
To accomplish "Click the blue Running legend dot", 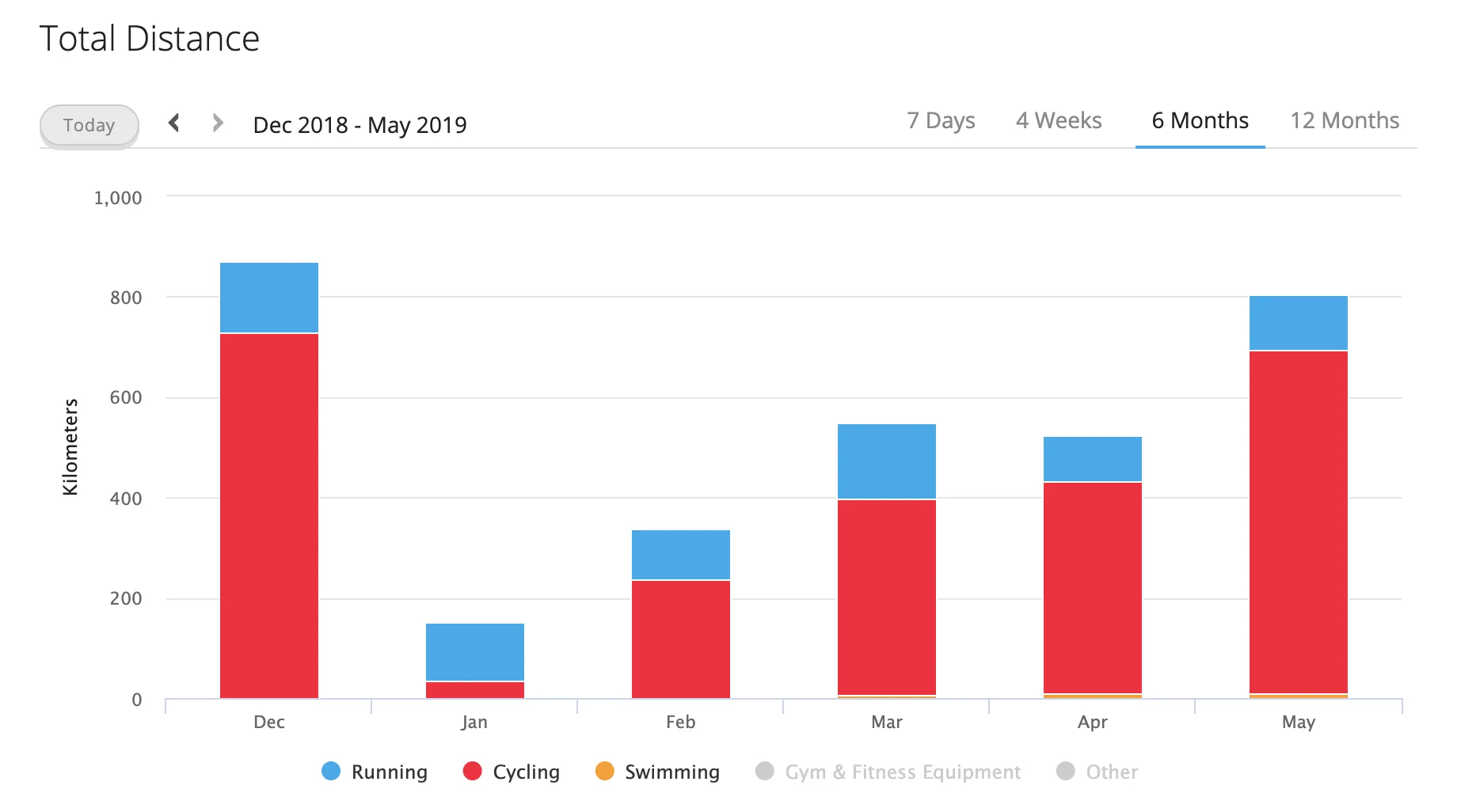I will [331, 771].
